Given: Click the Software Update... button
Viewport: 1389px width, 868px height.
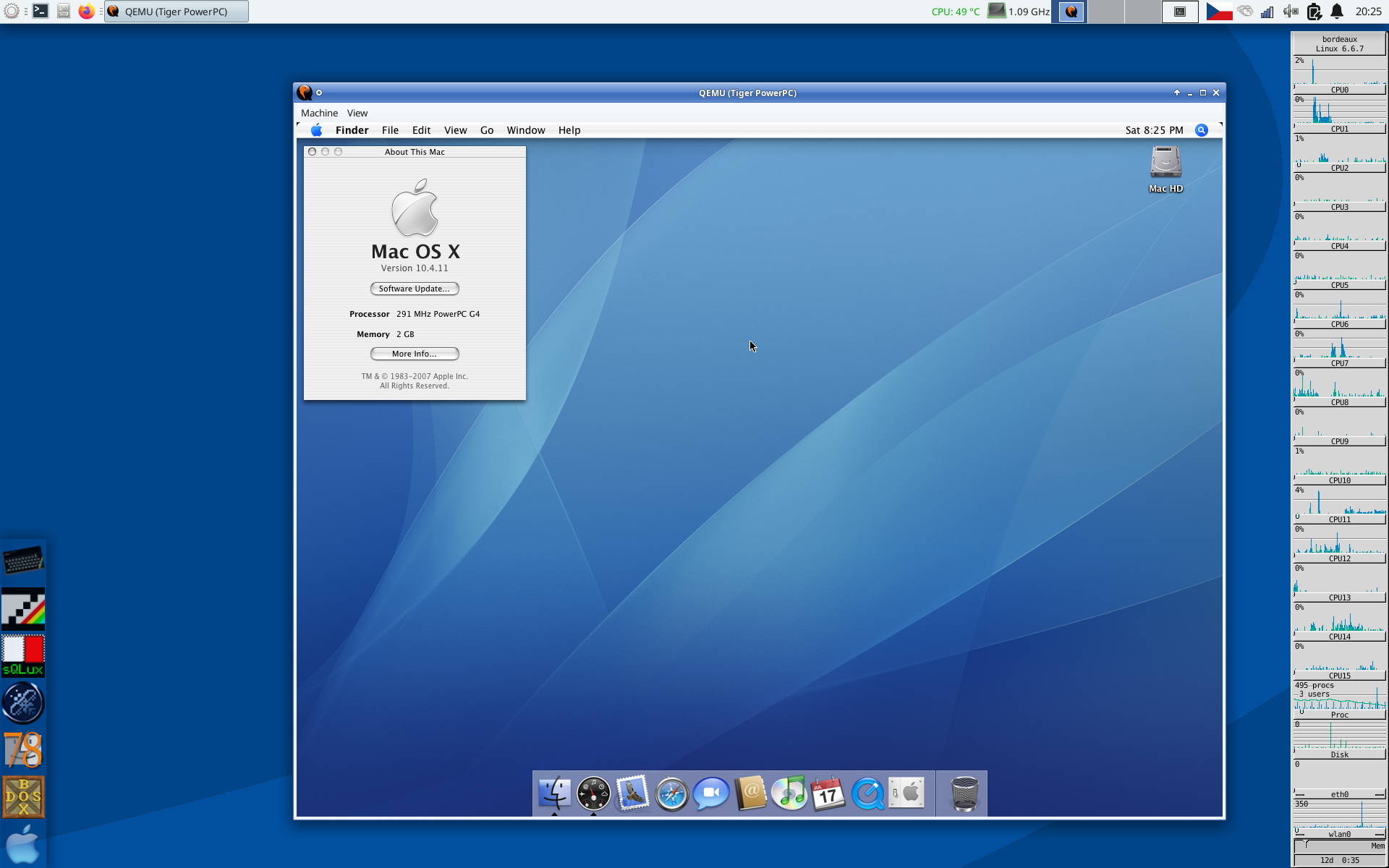Looking at the screenshot, I should click(415, 289).
